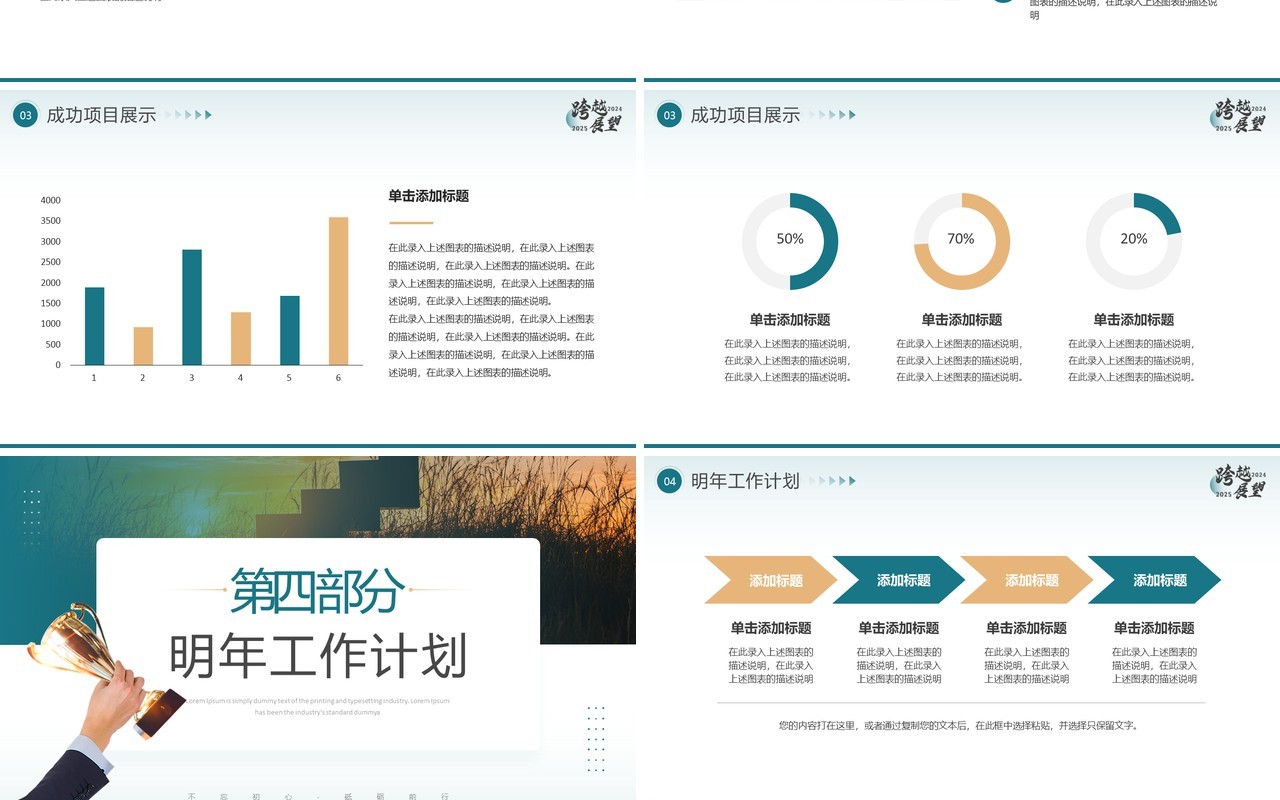The width and height of the screenshot is (1280, 800).
Task: Select the first description paragraph beside the bar chart
Action: pyautogui.click(x=492, y=274)
